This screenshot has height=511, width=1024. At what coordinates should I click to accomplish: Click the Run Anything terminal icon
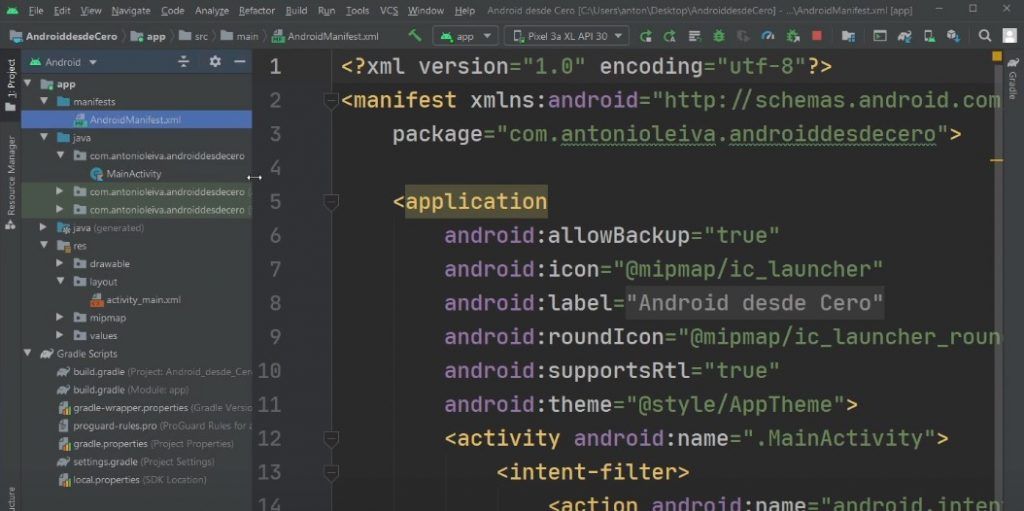coord(880,36)
